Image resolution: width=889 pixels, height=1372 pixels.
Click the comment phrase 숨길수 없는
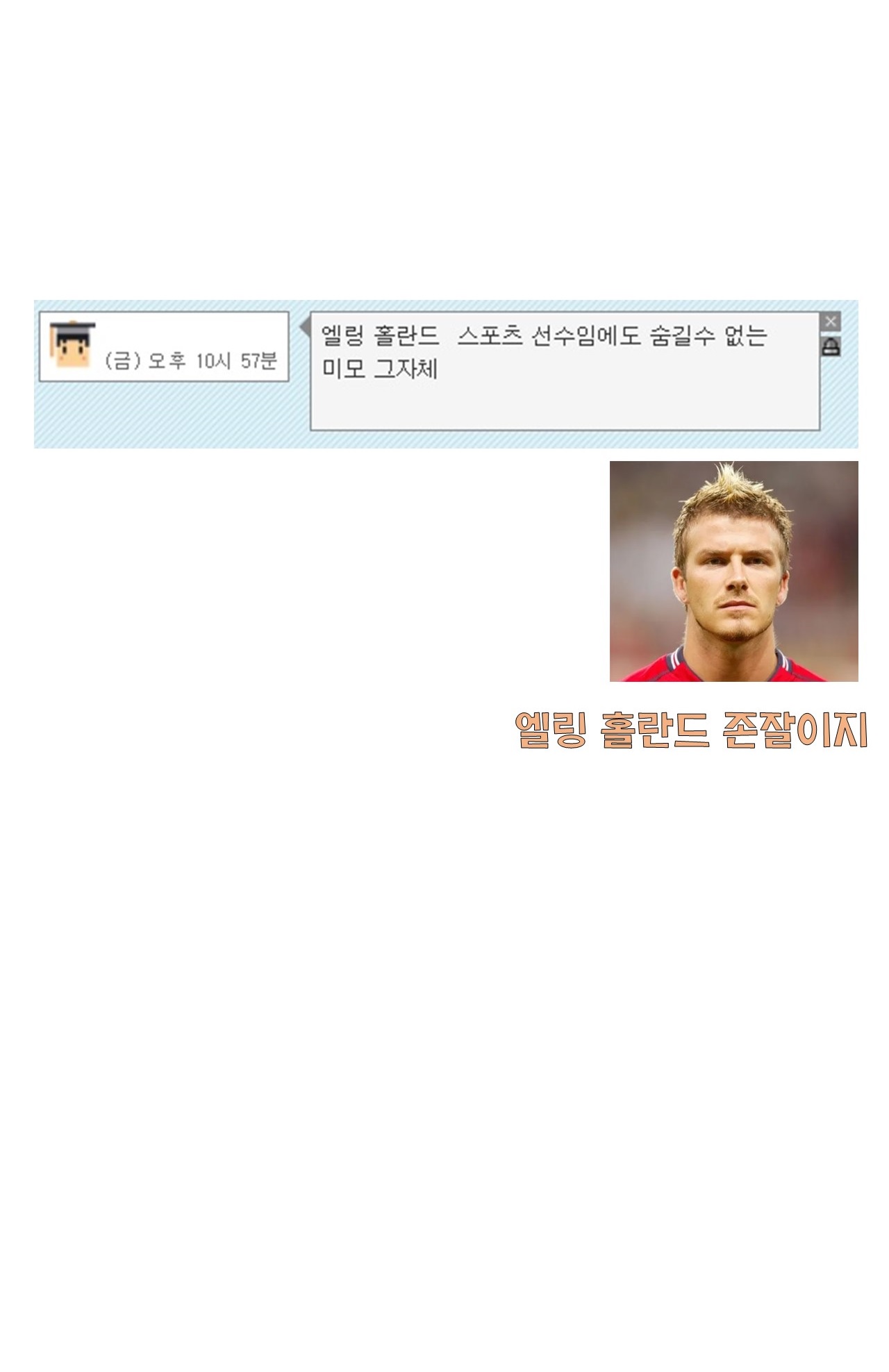707,336
